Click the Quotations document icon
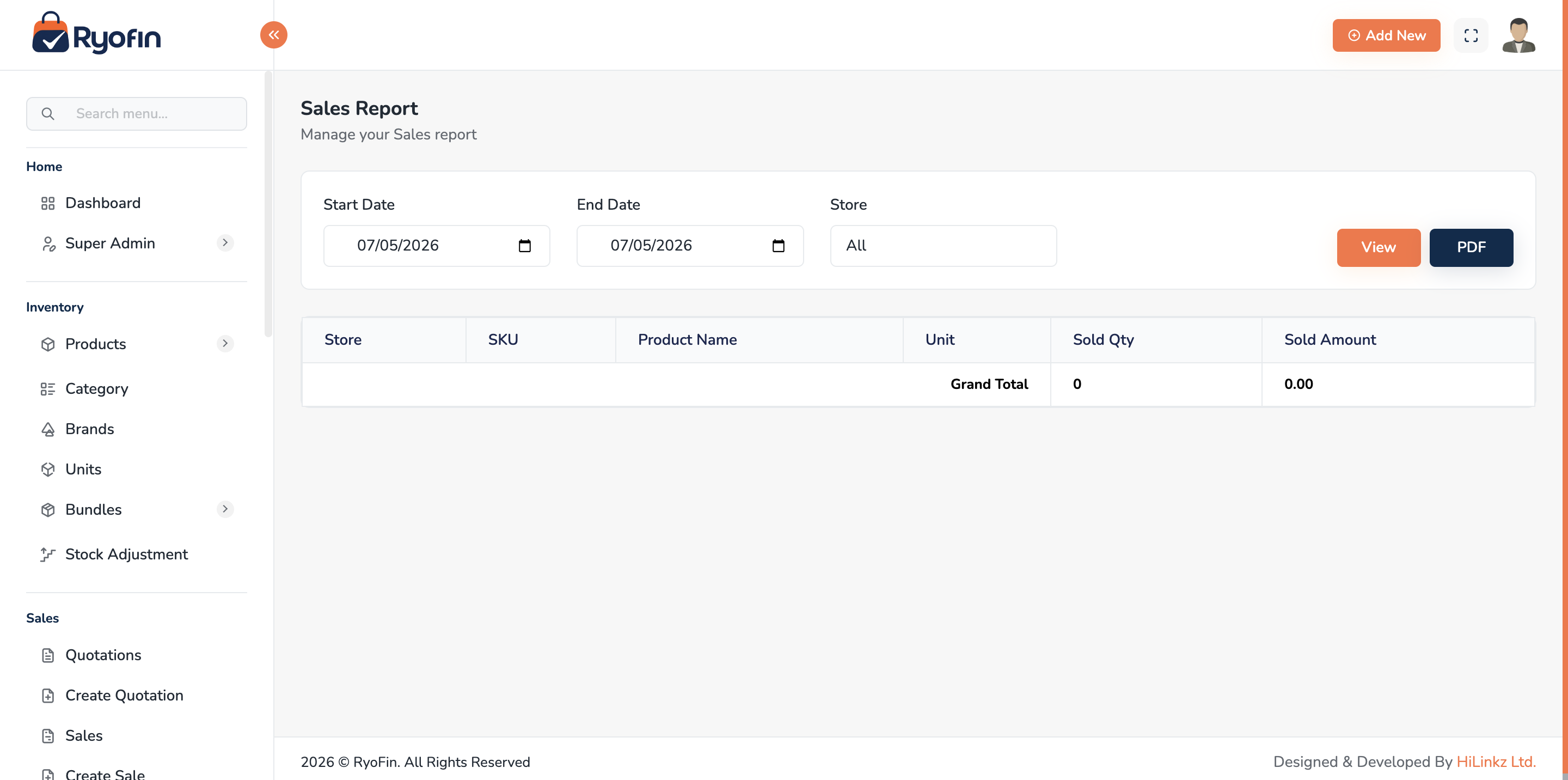The width and height of the screenshot is (1568, 780). click(x=48, y=655)
